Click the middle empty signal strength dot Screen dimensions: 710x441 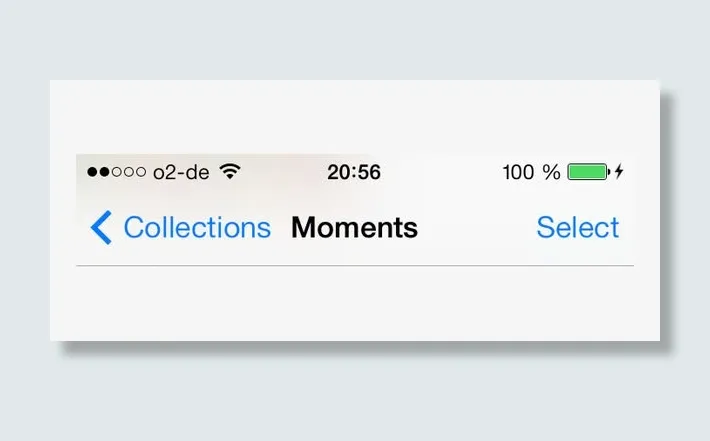point(129,172)
